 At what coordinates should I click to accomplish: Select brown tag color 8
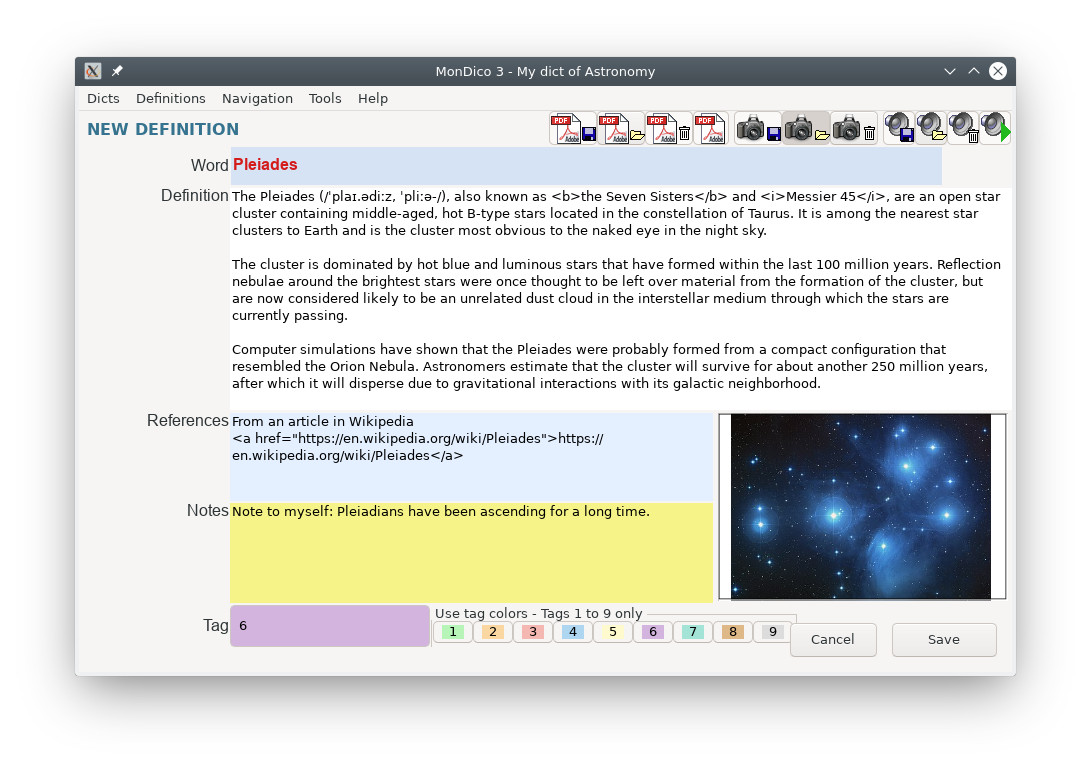pyautogui.click(x=733, y=632)
